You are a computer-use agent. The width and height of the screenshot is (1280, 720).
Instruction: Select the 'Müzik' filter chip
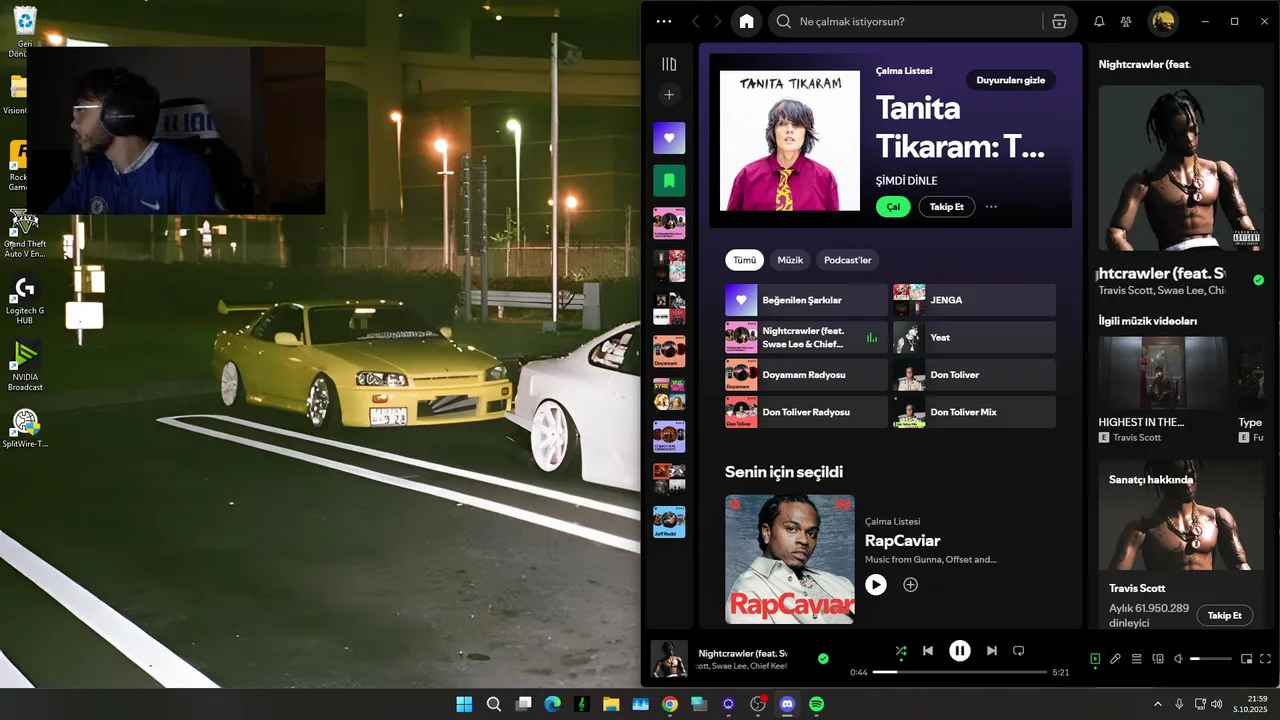click(x=790, y=260)
